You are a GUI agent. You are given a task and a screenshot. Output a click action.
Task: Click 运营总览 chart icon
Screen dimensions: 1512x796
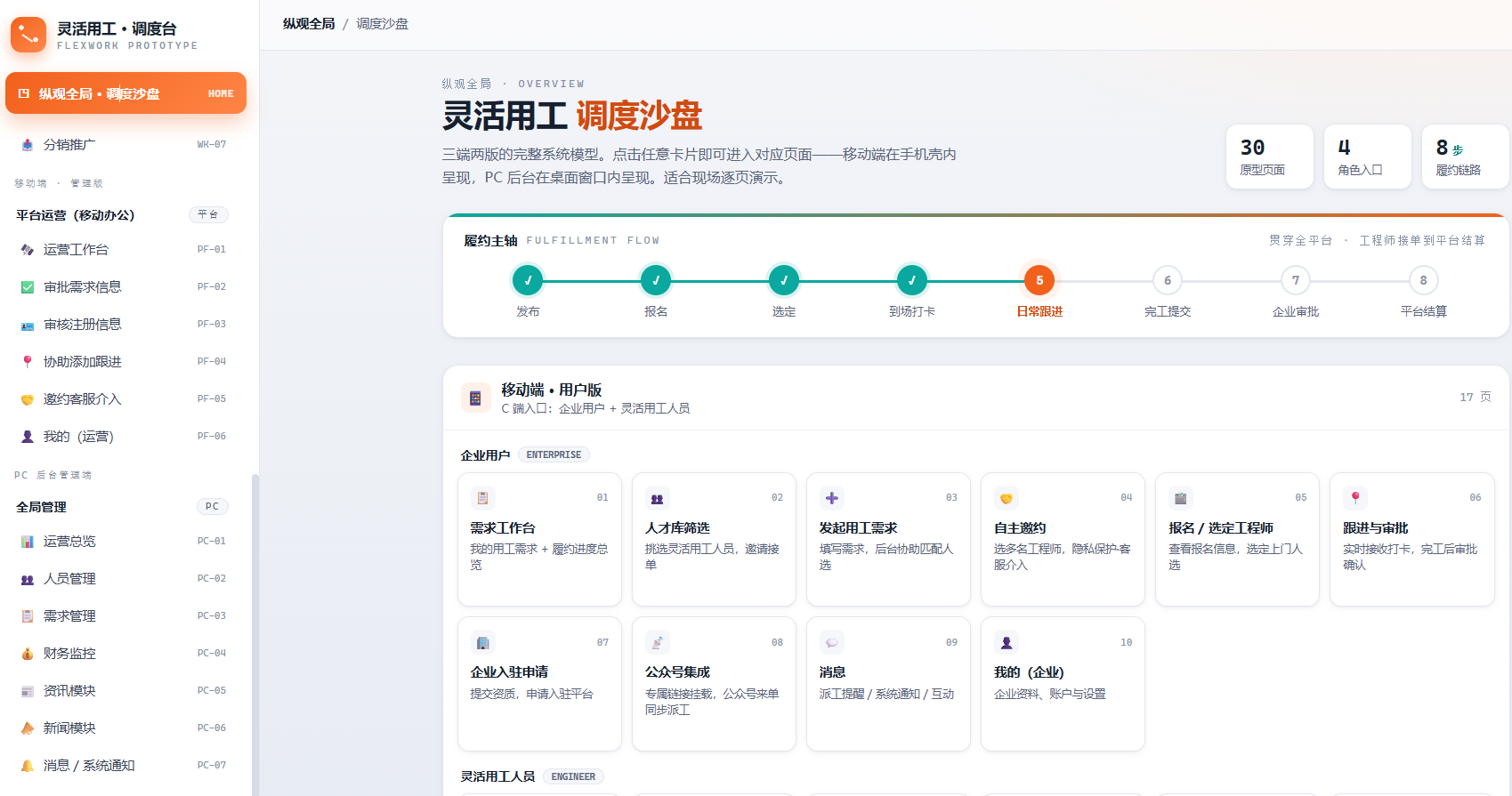[x=28, y=542]
